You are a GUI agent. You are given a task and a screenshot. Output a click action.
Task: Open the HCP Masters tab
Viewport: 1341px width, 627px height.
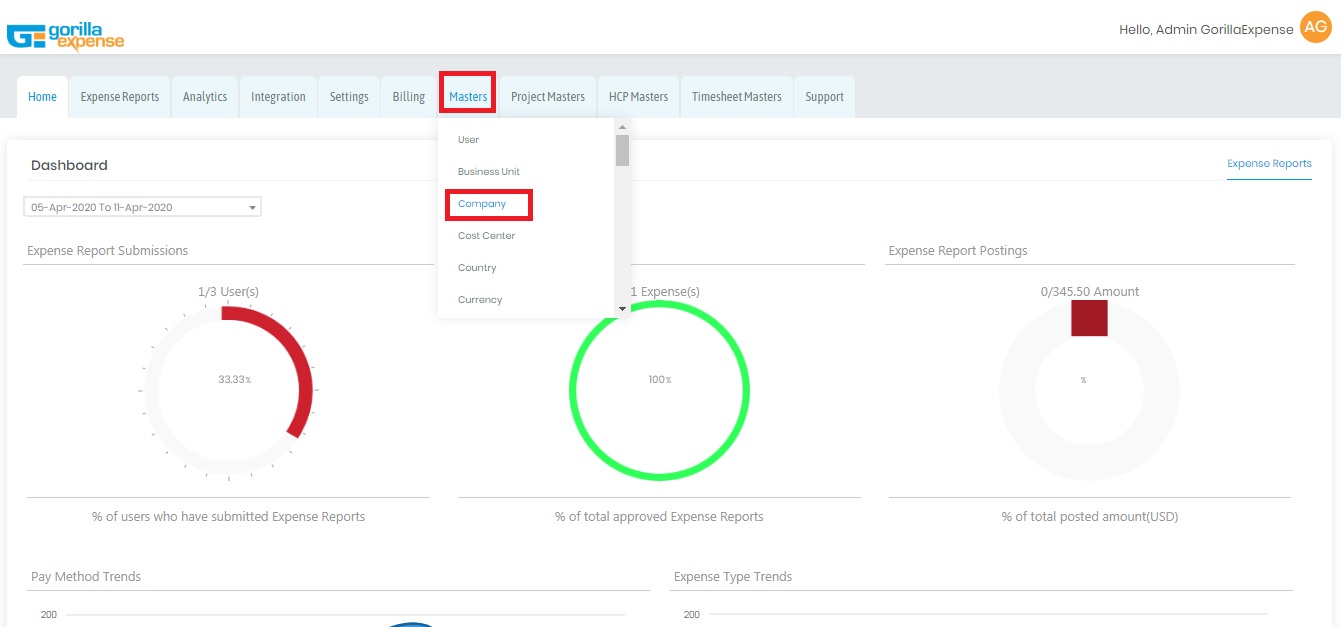coord(638,97)
